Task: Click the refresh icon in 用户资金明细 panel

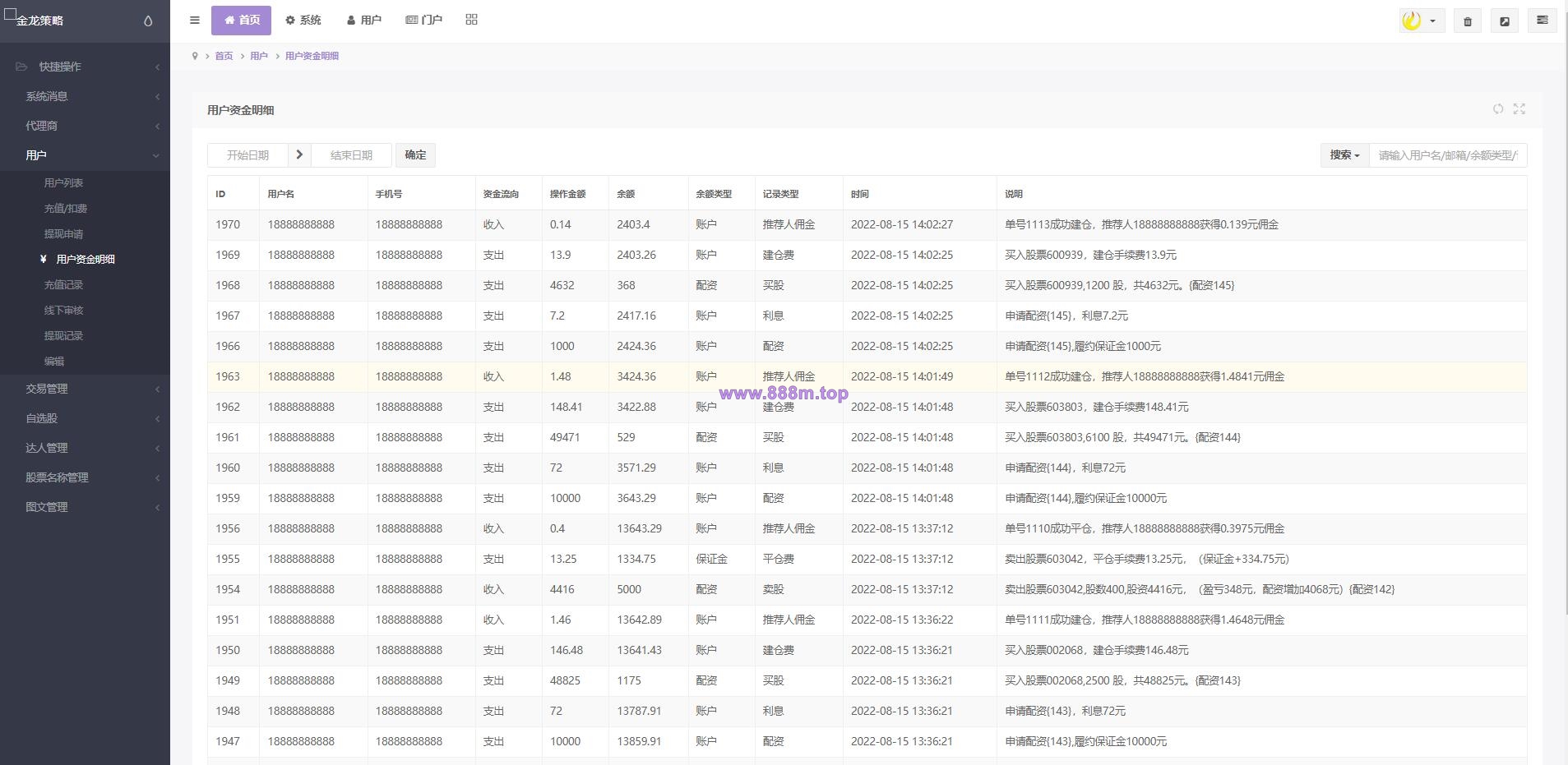Action: point(1498,109)
